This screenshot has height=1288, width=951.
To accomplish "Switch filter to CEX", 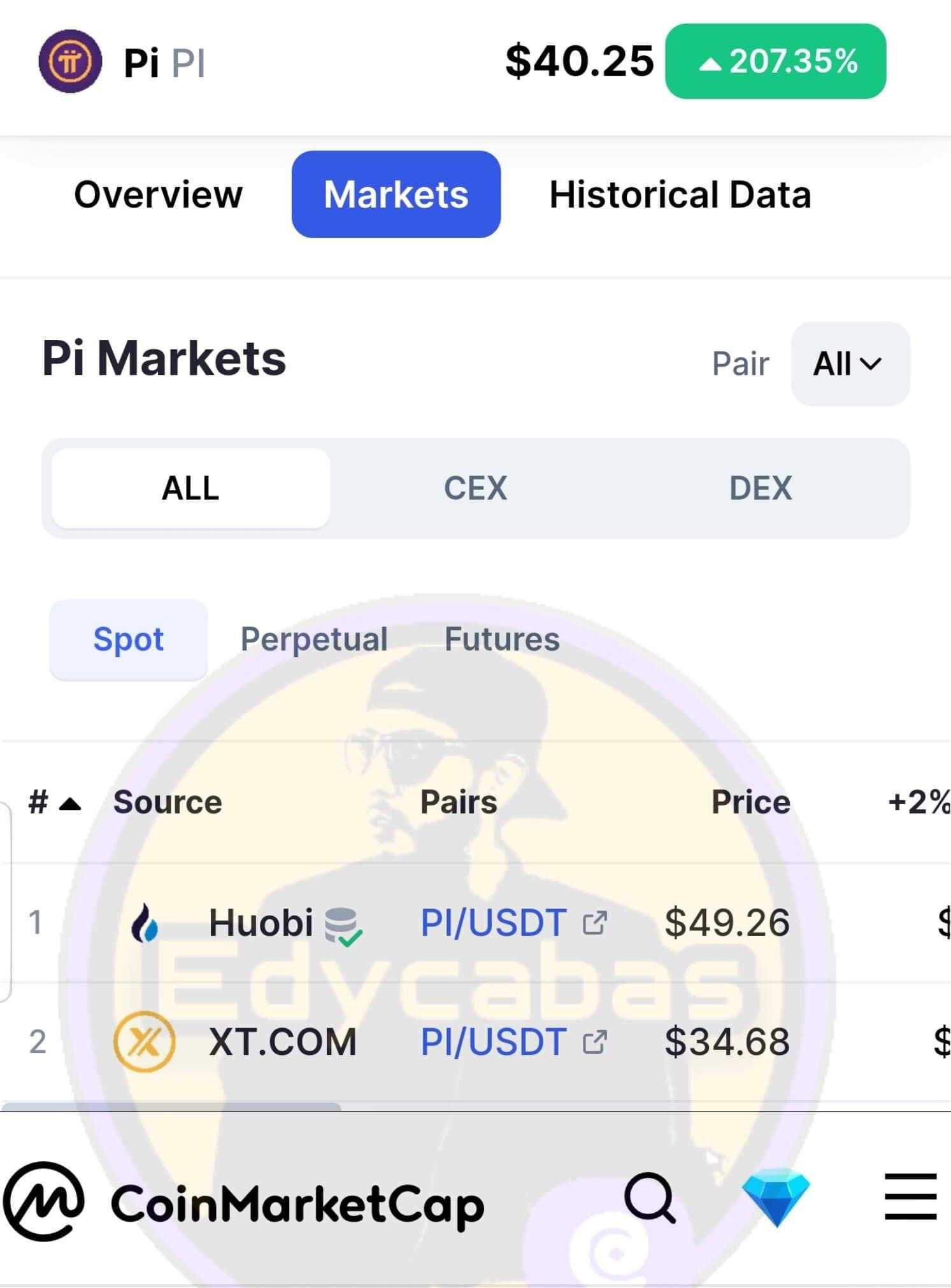I will click(475, 488).
